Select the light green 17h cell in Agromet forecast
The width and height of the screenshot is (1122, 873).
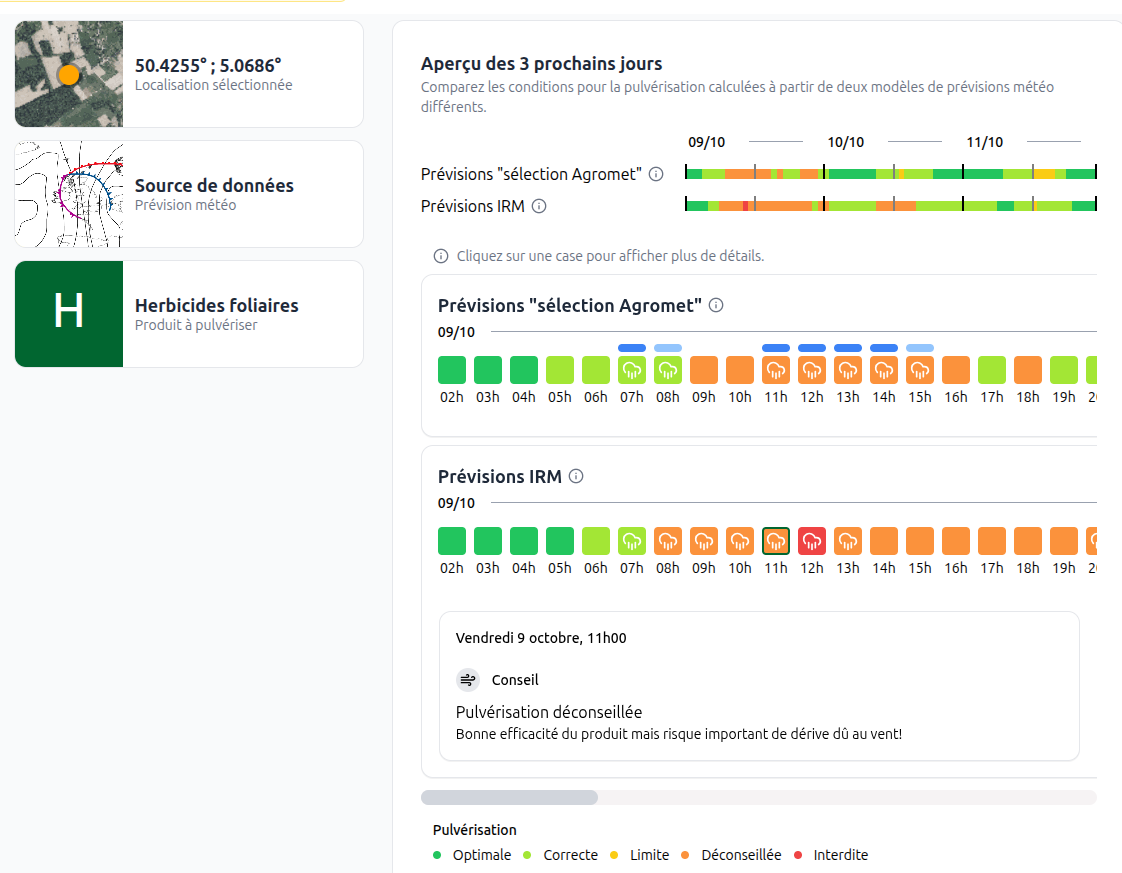point(992,370)
